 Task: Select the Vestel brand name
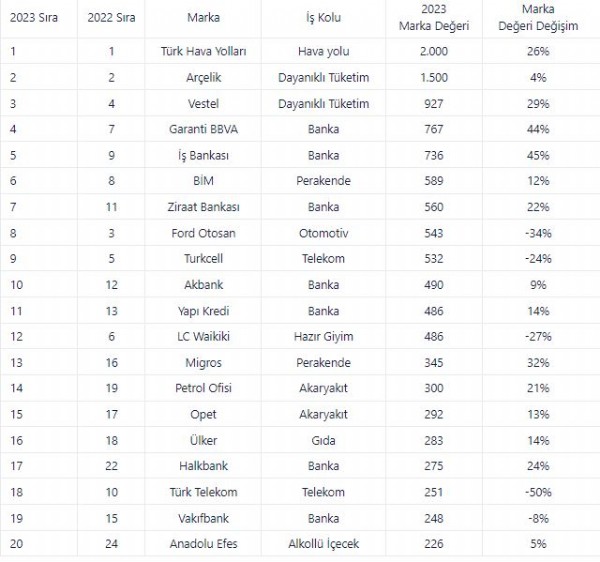[x=203, y=103]
